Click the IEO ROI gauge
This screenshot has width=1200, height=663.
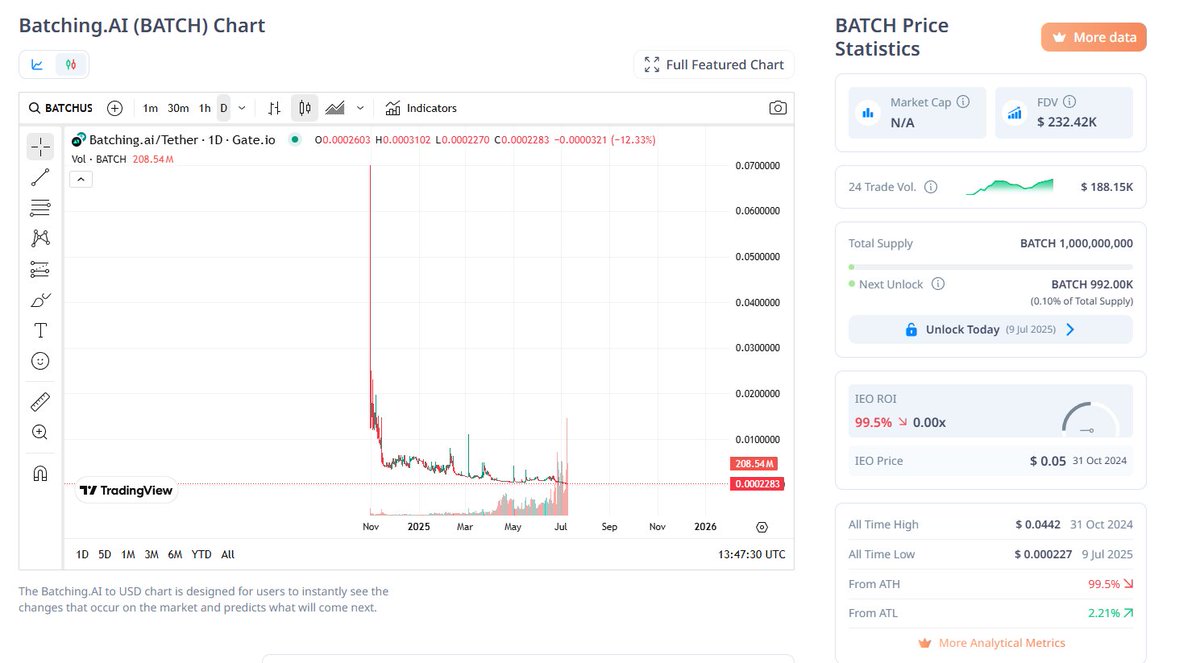(x=1090, y=418)
